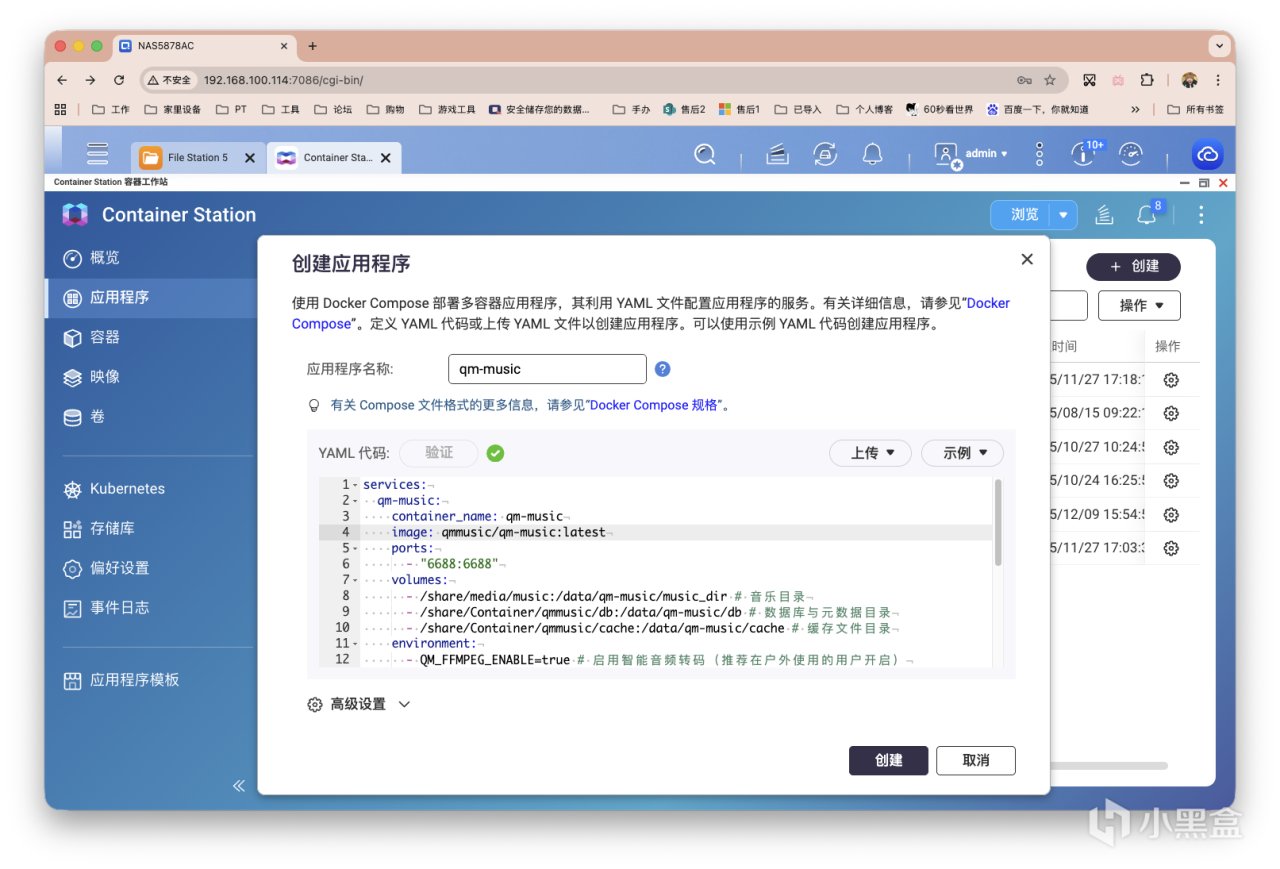Open the QTS more options vertical dots
1280x869 pixels.
[x=1040, y=154]
